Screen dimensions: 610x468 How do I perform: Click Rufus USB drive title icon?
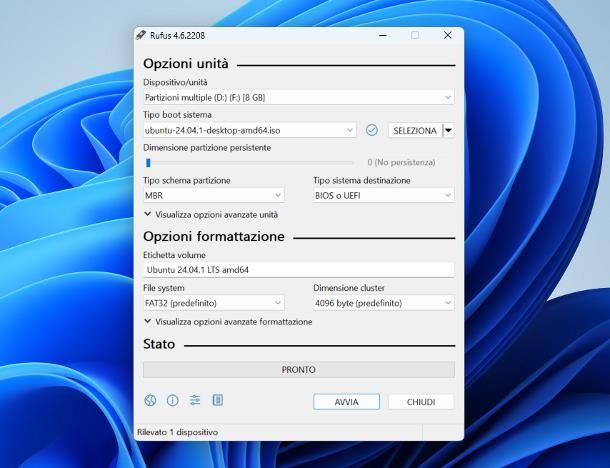coord(141,35)
